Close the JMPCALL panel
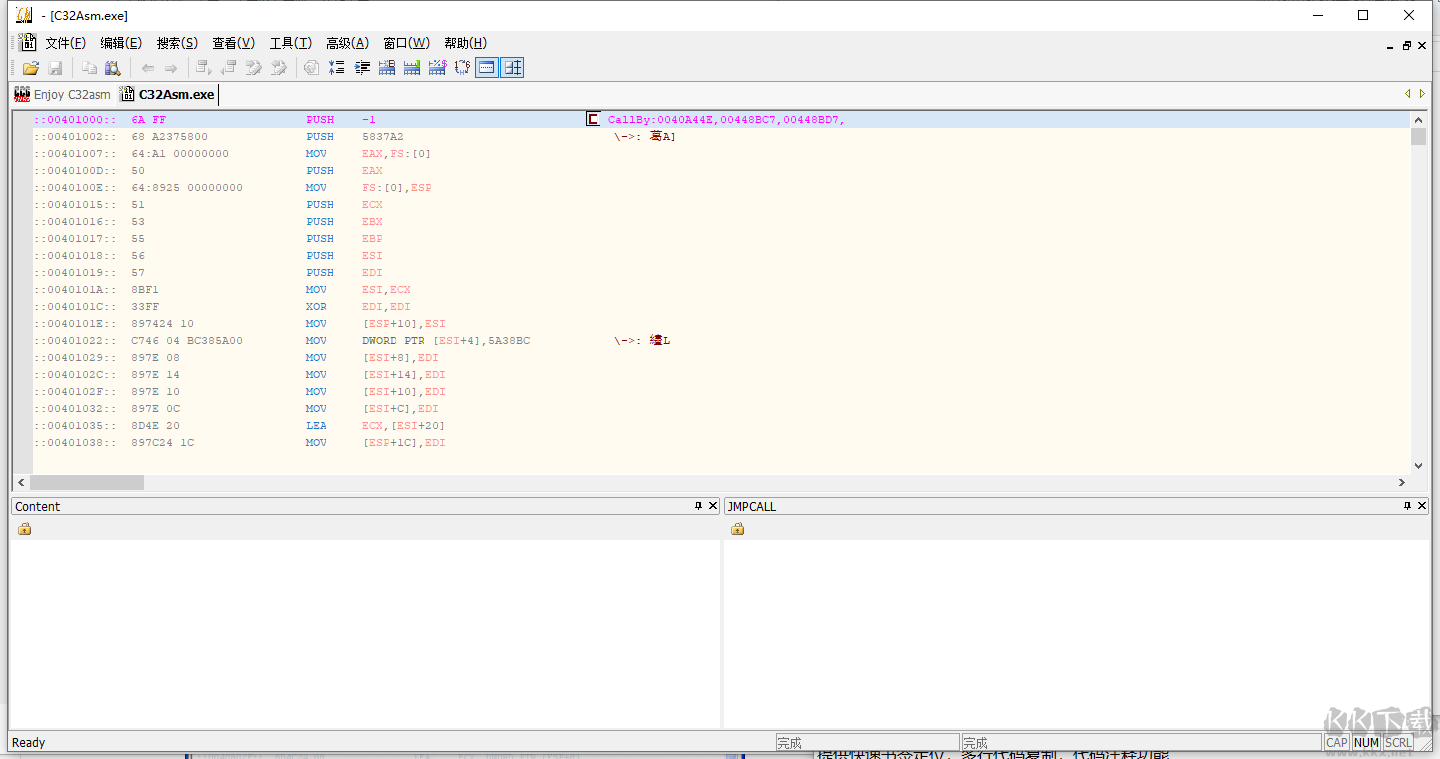Image resolution: width=1440 pixels, height=759 pixels. tap(1422, 506)
